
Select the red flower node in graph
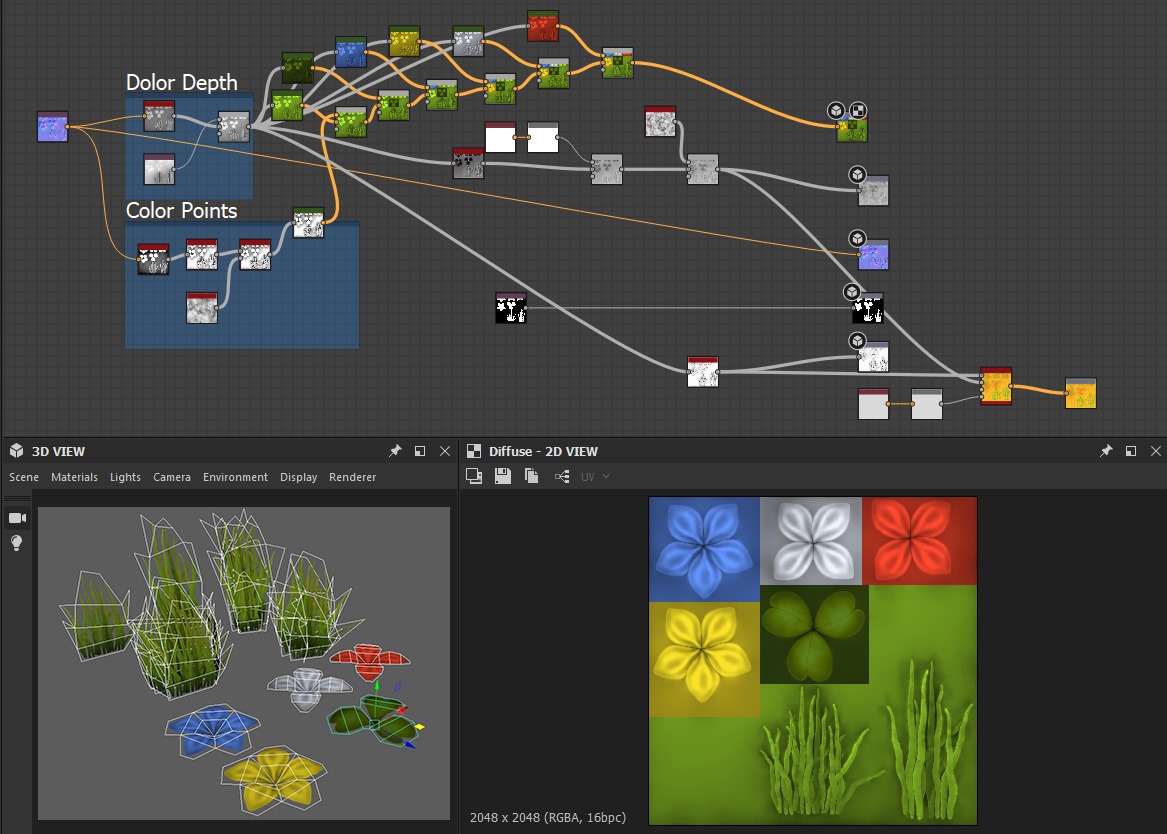(x=542, y=26)
